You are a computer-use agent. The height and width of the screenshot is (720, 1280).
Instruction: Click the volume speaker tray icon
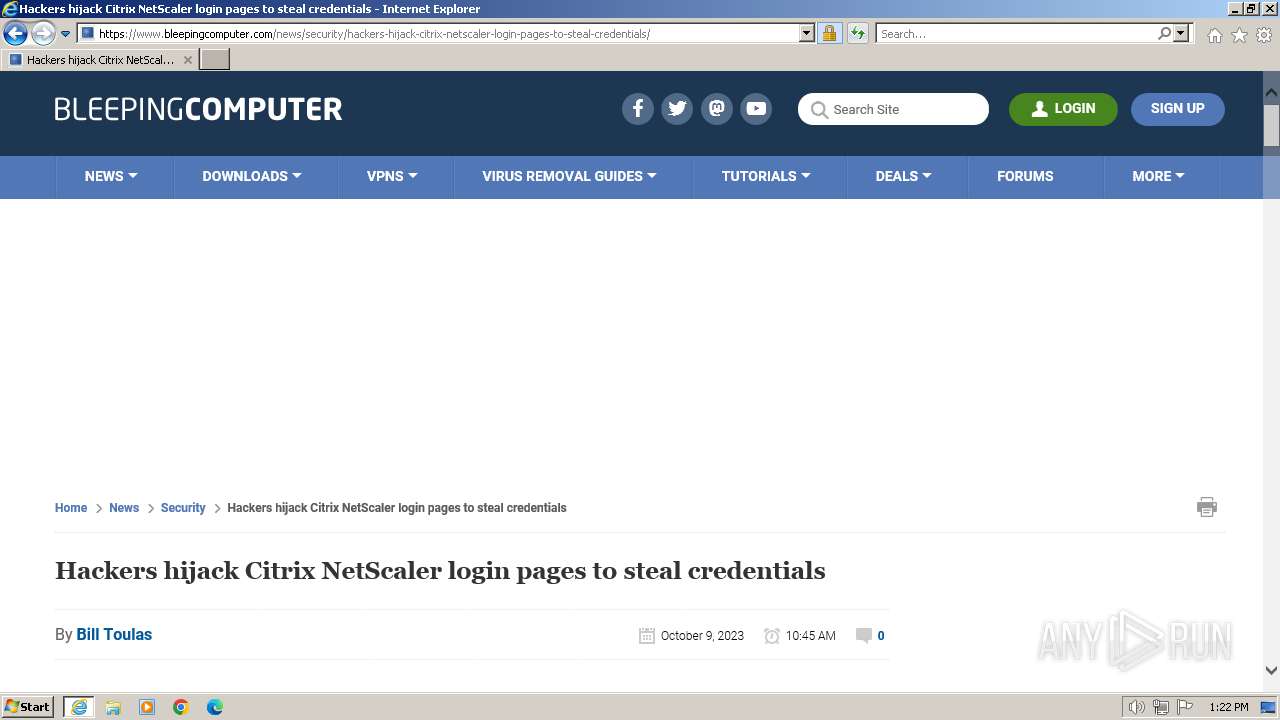point(1136,707)
